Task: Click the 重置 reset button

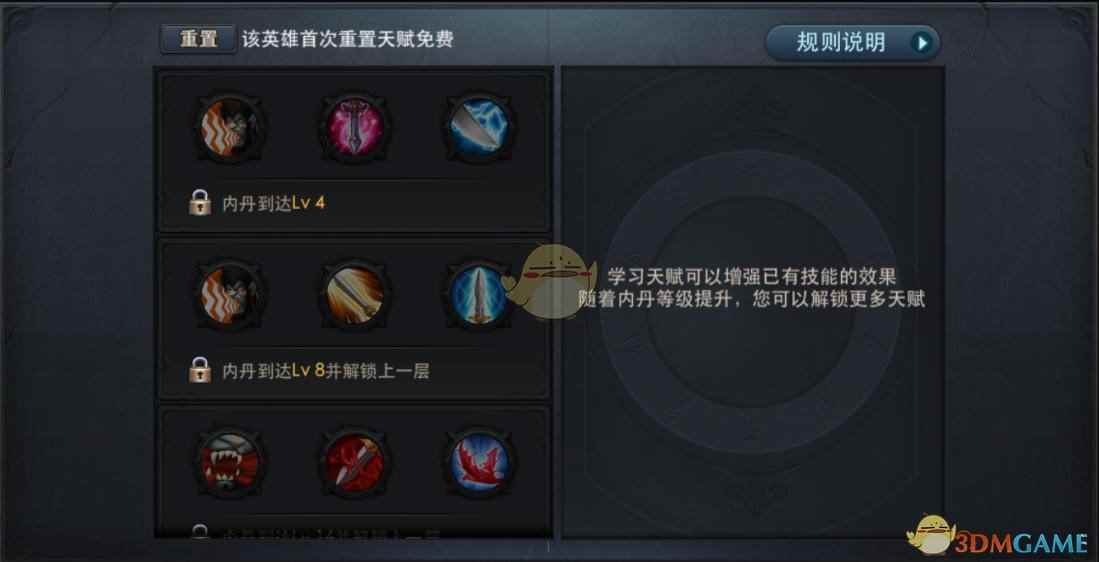Action: (x=198, y=39)
